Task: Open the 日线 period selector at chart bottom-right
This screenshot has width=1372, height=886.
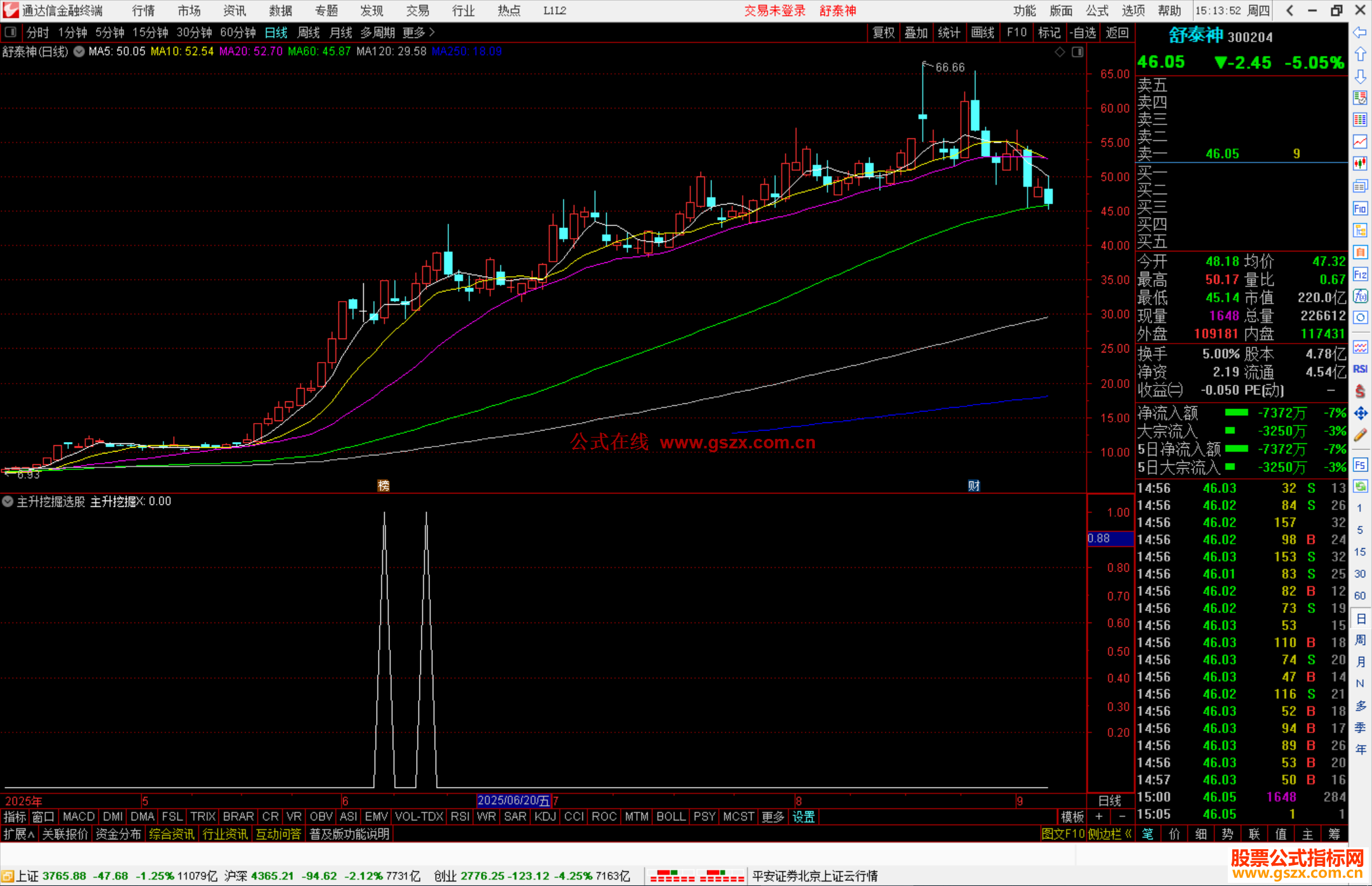Action: point(1110,801)
